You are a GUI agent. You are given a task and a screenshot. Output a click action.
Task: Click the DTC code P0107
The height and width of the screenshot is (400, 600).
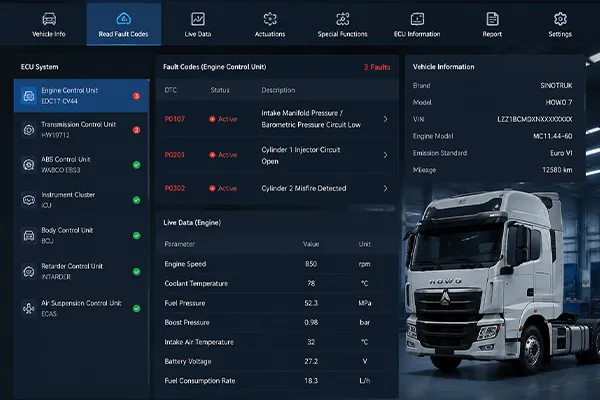pyautogui.click(x=174, y=119)
